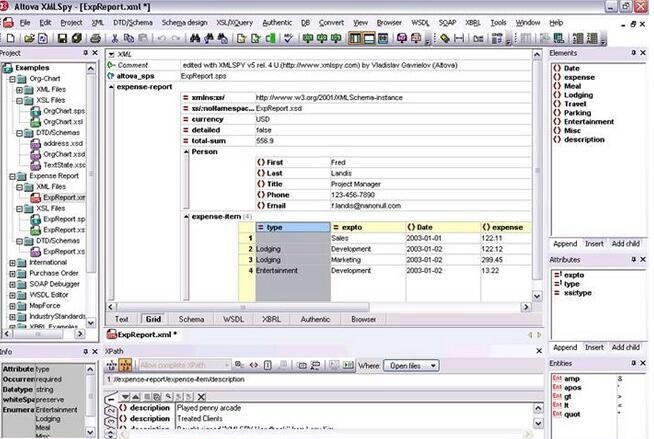Click the Replace binoculars icon
The width and height of the screenshot is (654, 439).
223,38
